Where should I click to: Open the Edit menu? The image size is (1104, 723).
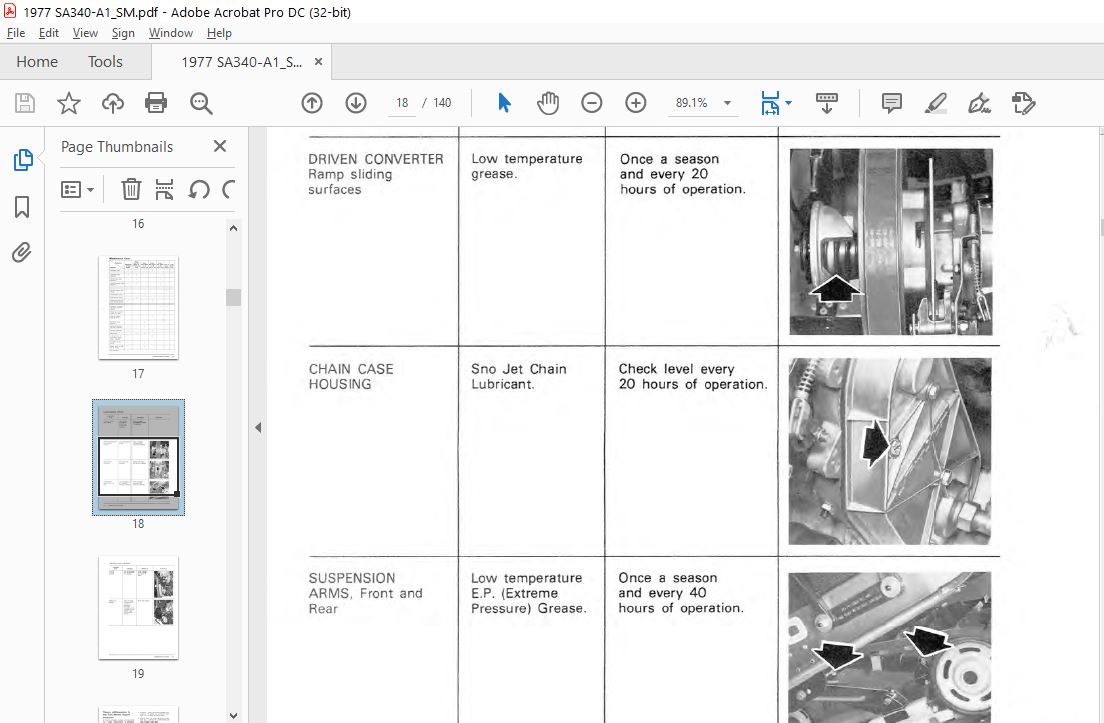tap(49, 33)
